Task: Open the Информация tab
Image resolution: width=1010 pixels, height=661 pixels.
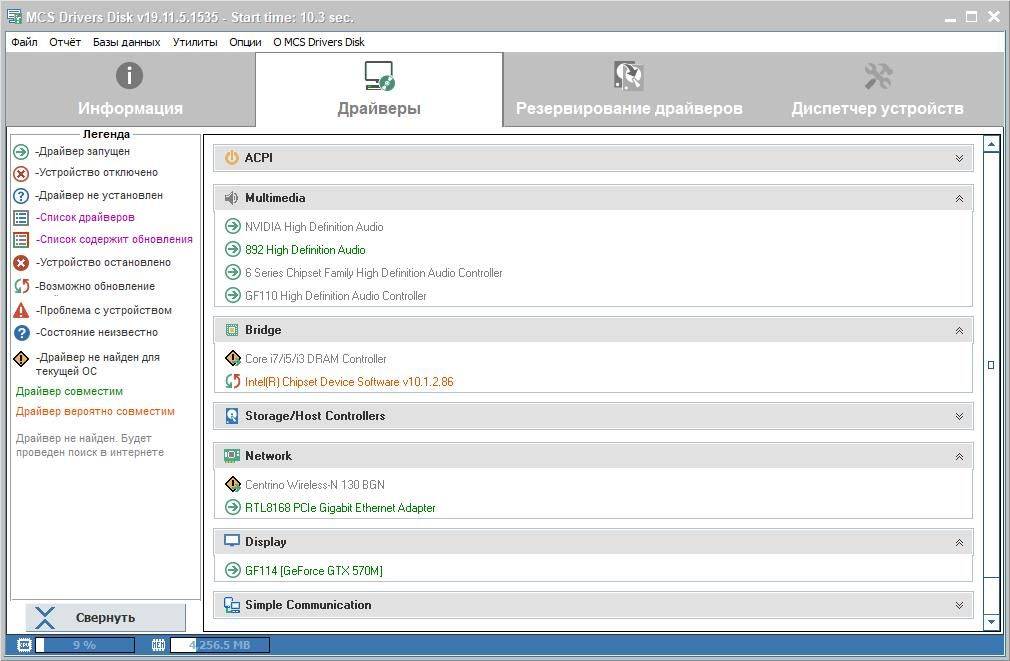Action: pos(130,90)
